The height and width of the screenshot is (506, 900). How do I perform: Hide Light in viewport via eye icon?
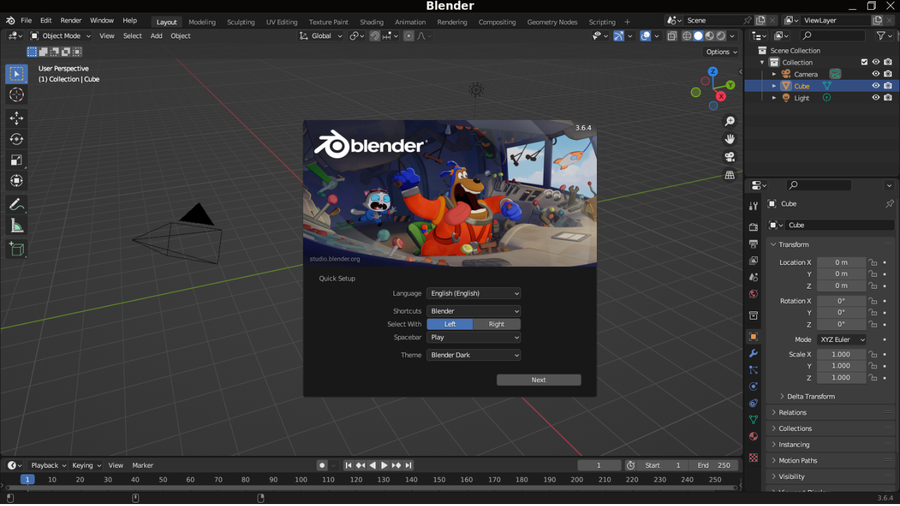(x=876, y=98)
